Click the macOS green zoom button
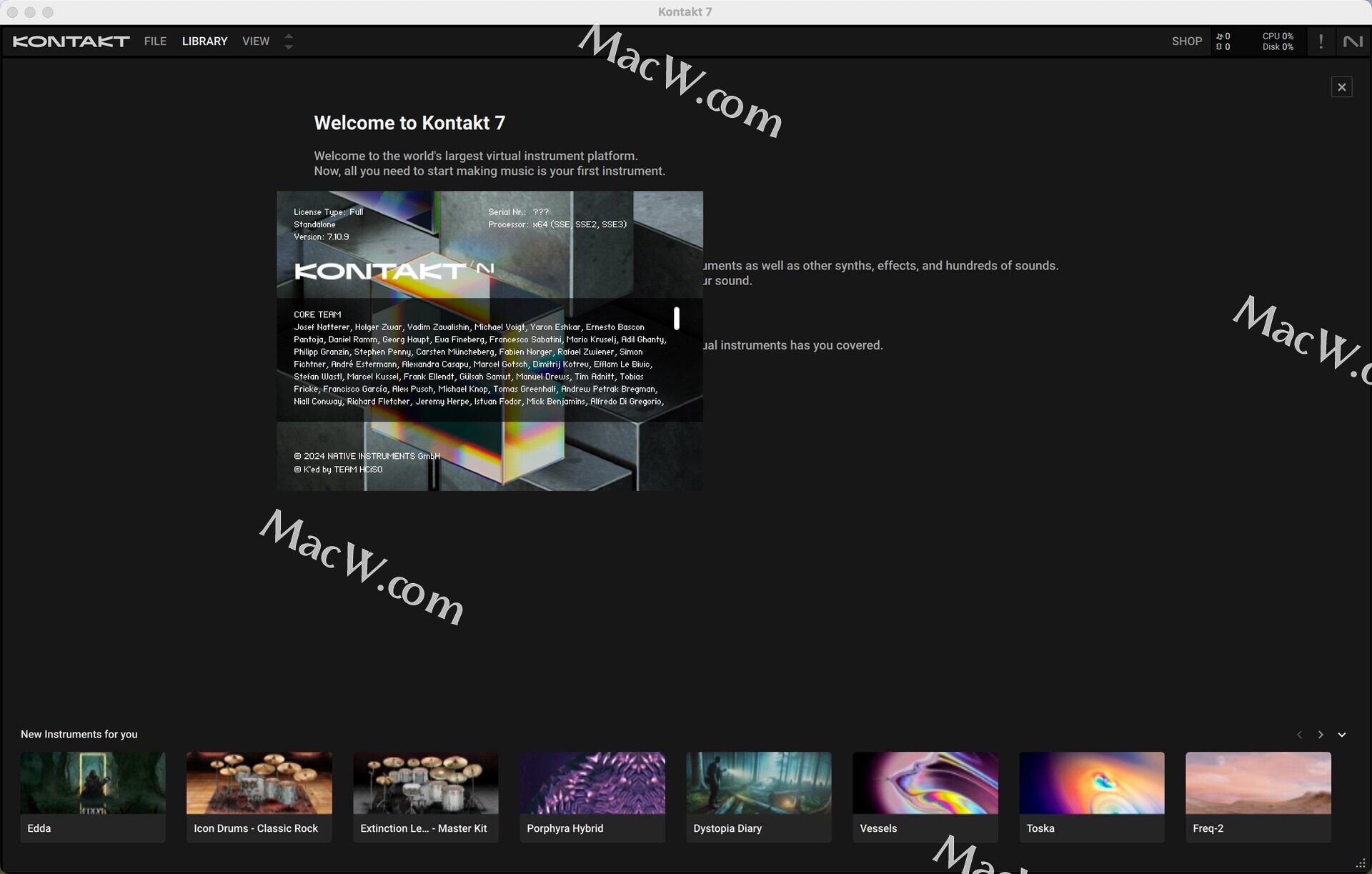The image size is (1372, 874). coord(48,12)
